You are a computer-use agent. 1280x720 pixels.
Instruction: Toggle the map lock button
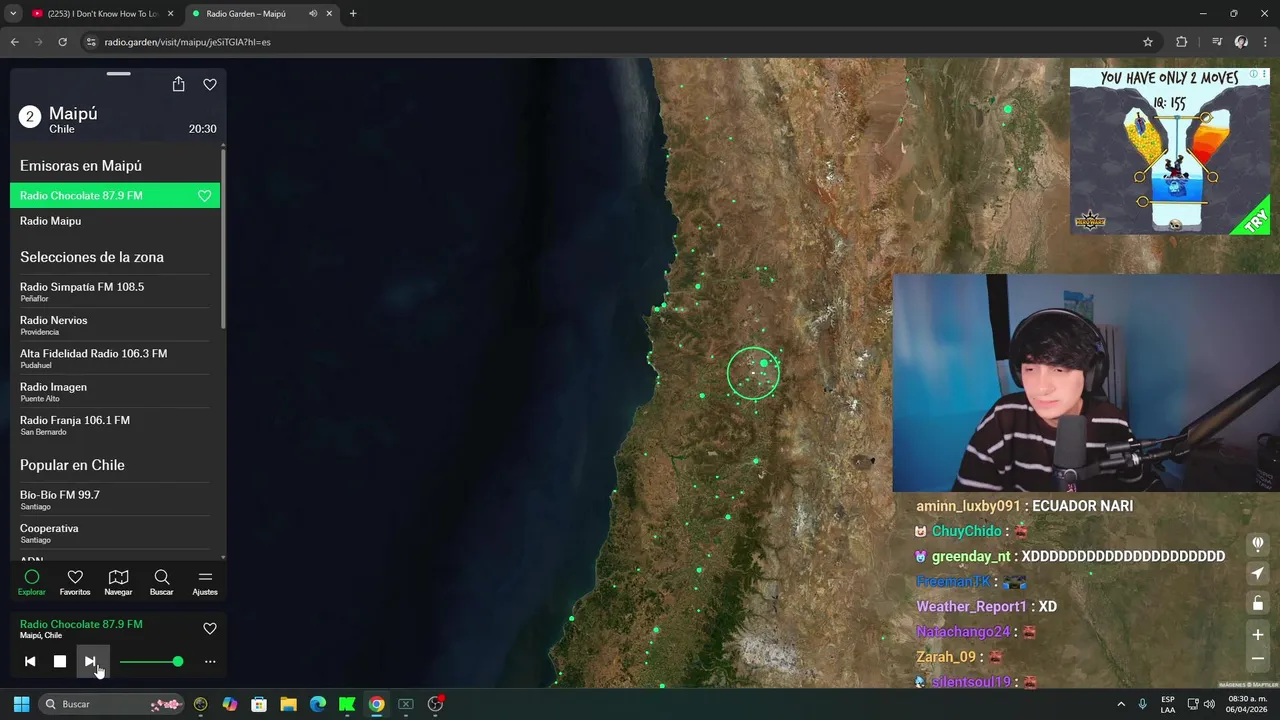click(1258, 603)
